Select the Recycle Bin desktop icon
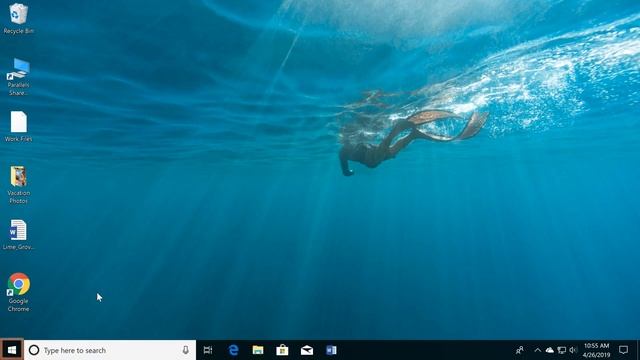Screen dimensions: 640x360 (x=18, y=18)
